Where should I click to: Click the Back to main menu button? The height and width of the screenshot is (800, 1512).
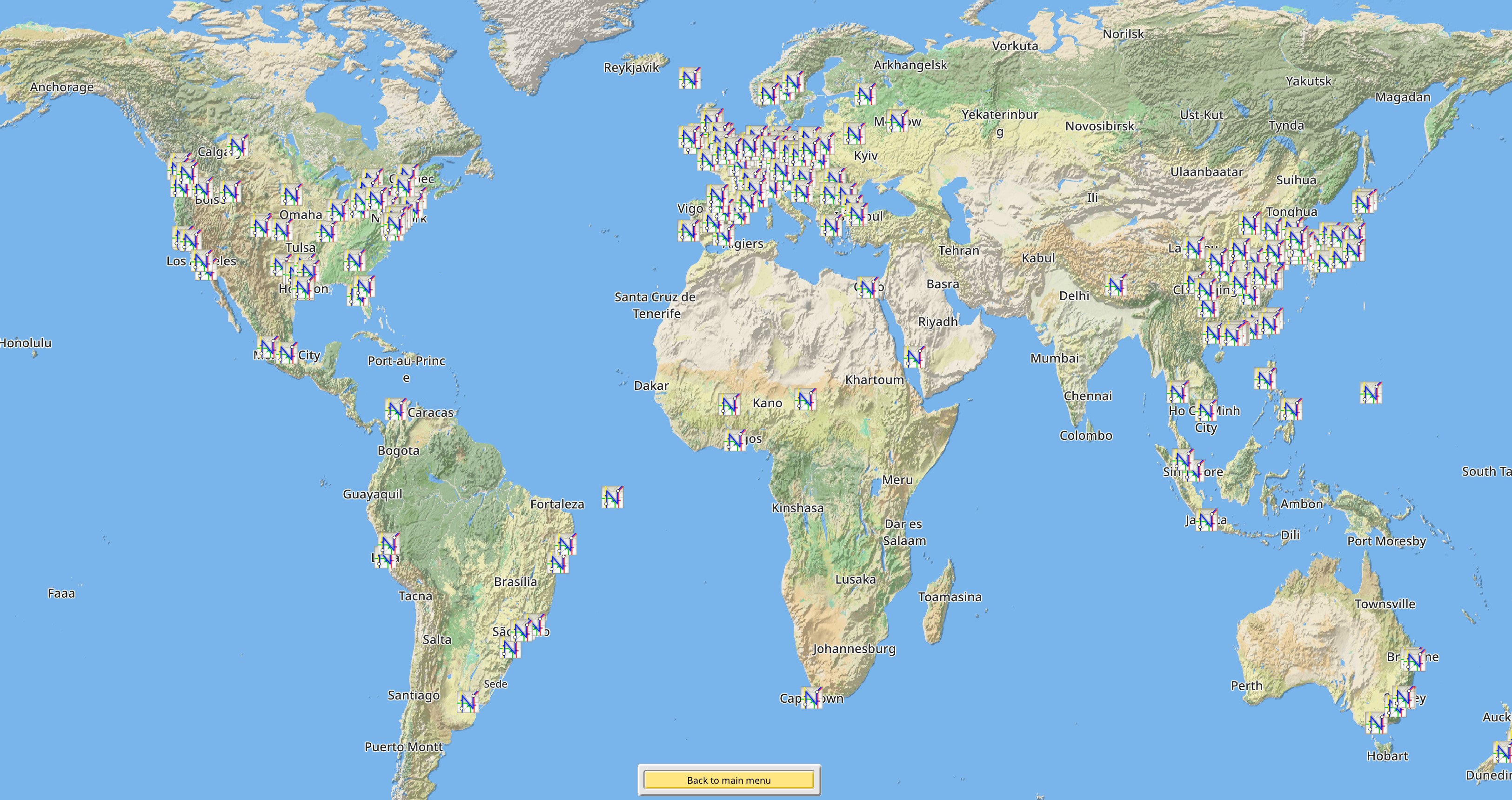coord(729,780)
